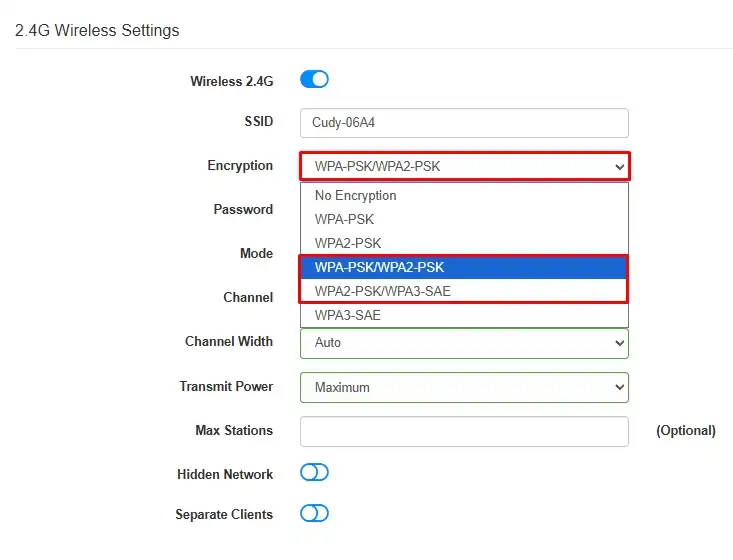Enable the Hidden Network toggle
Image resolution: width=733 pixels, height=560 pixels.
click(314, 473)
